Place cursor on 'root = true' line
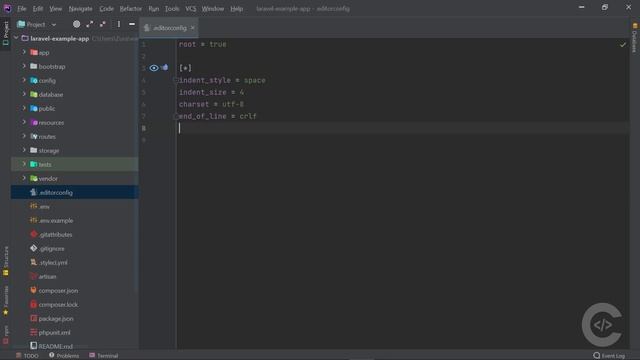This screenshot has width=640, height=360. point(202,44)
